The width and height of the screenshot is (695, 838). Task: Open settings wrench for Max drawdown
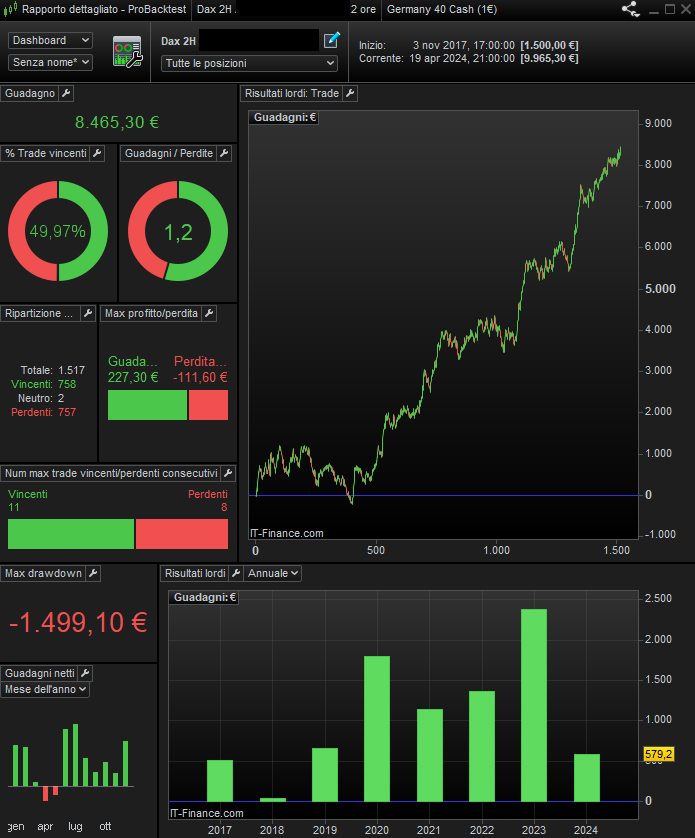[93, 573]
